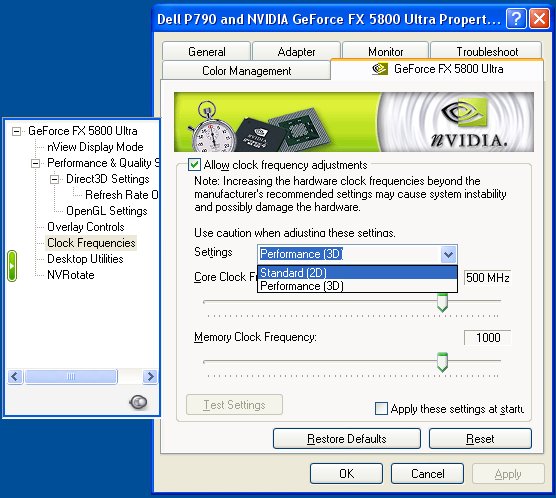Screen dimensions: 556x498
Task: Select Desktop Utilities tree item
Action: pos(85,259)
